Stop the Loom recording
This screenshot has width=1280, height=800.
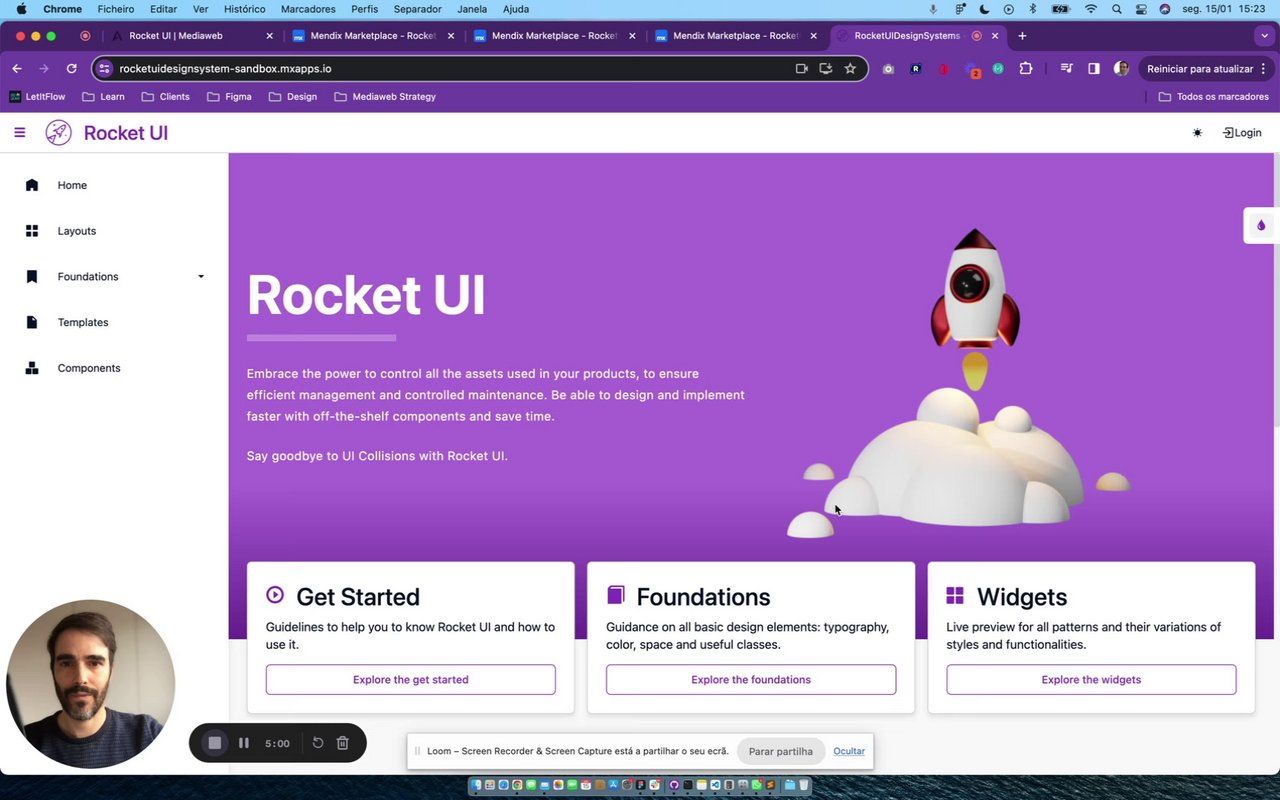click(214, 743)
